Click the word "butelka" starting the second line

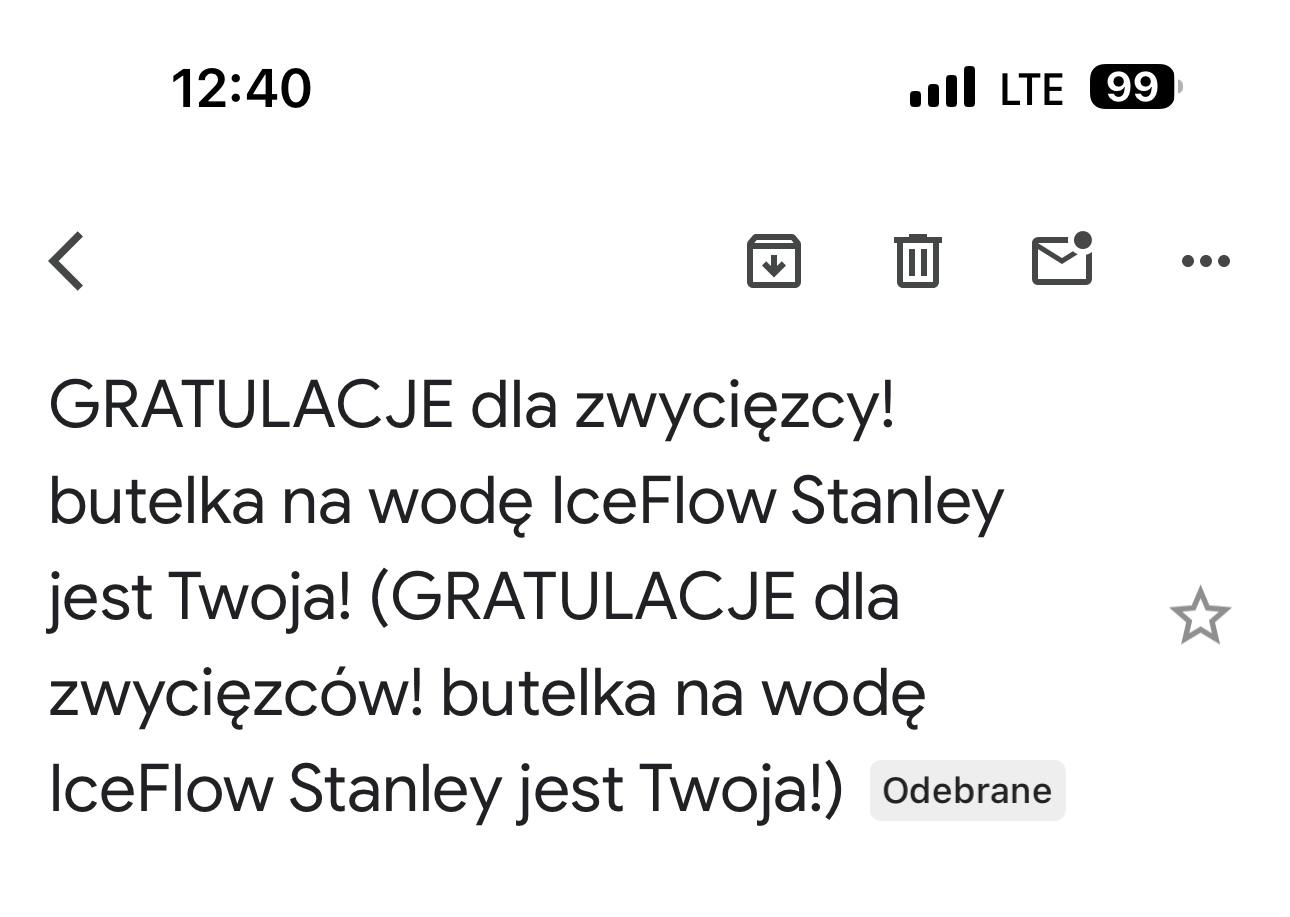(x=156, y=502)
